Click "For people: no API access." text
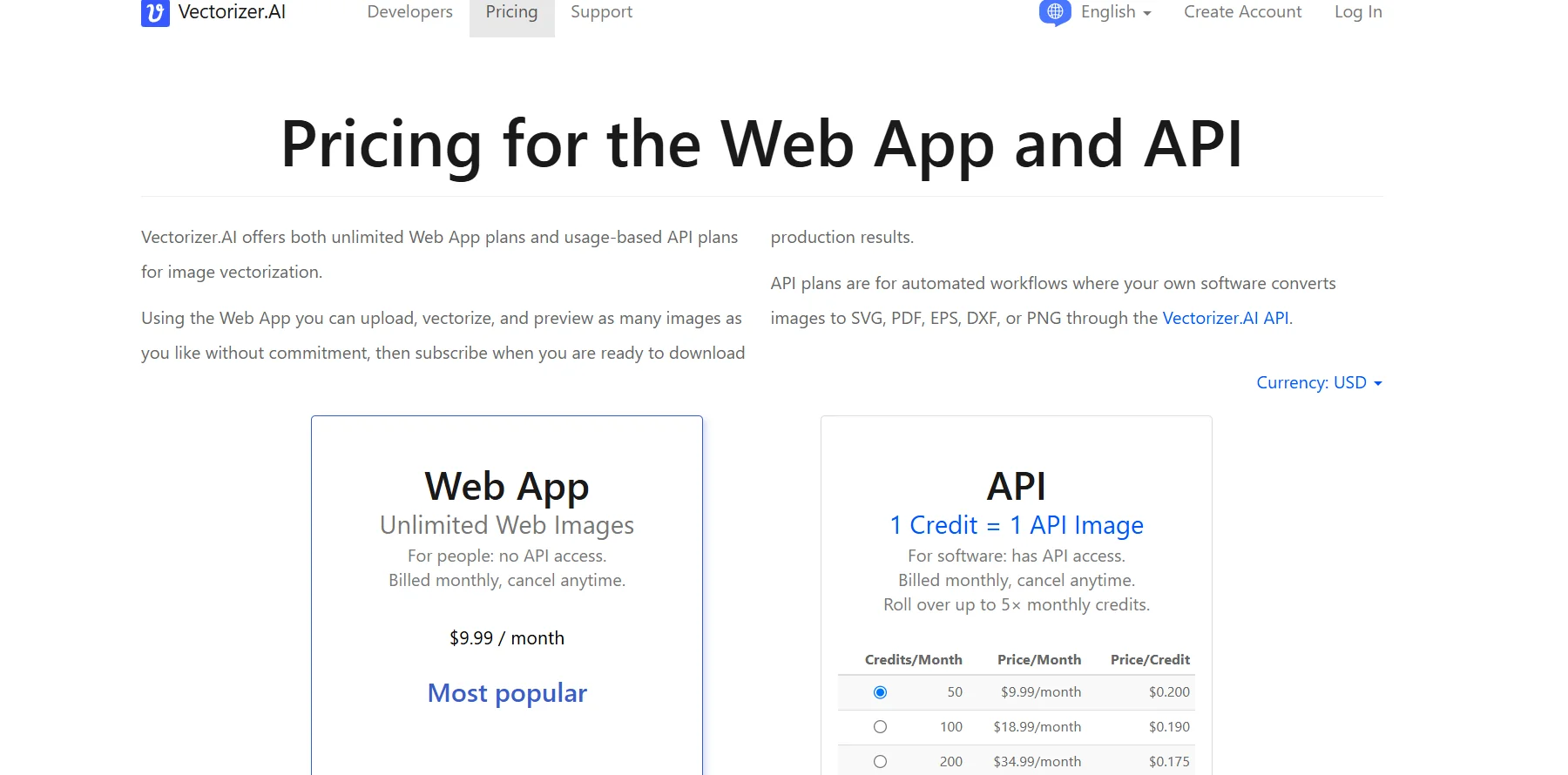 [507, 556]
